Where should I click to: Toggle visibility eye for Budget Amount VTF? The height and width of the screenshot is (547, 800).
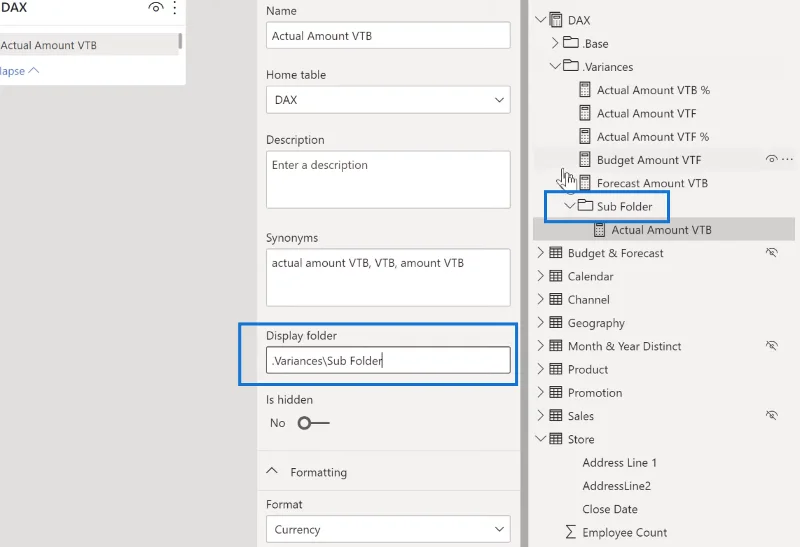(x=771, y=159)
